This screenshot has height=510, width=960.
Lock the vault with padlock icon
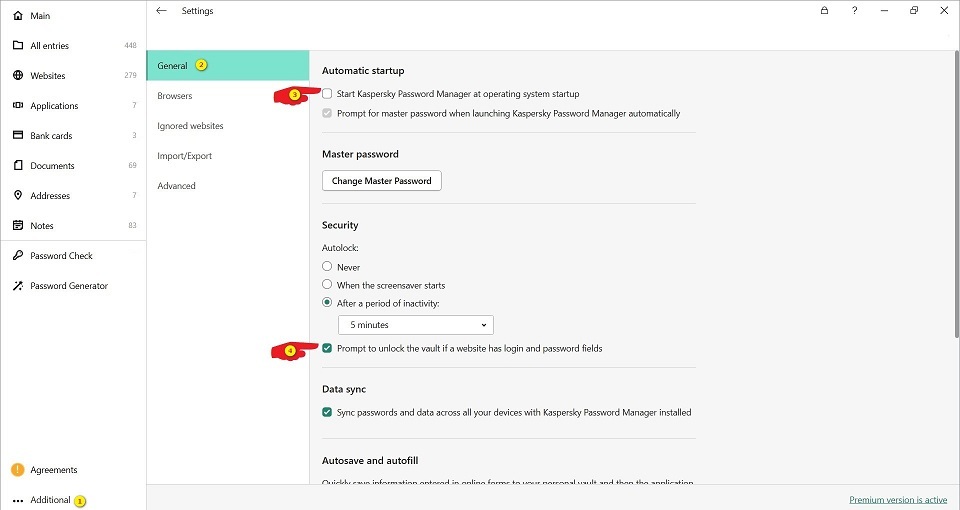click(824, 10)
